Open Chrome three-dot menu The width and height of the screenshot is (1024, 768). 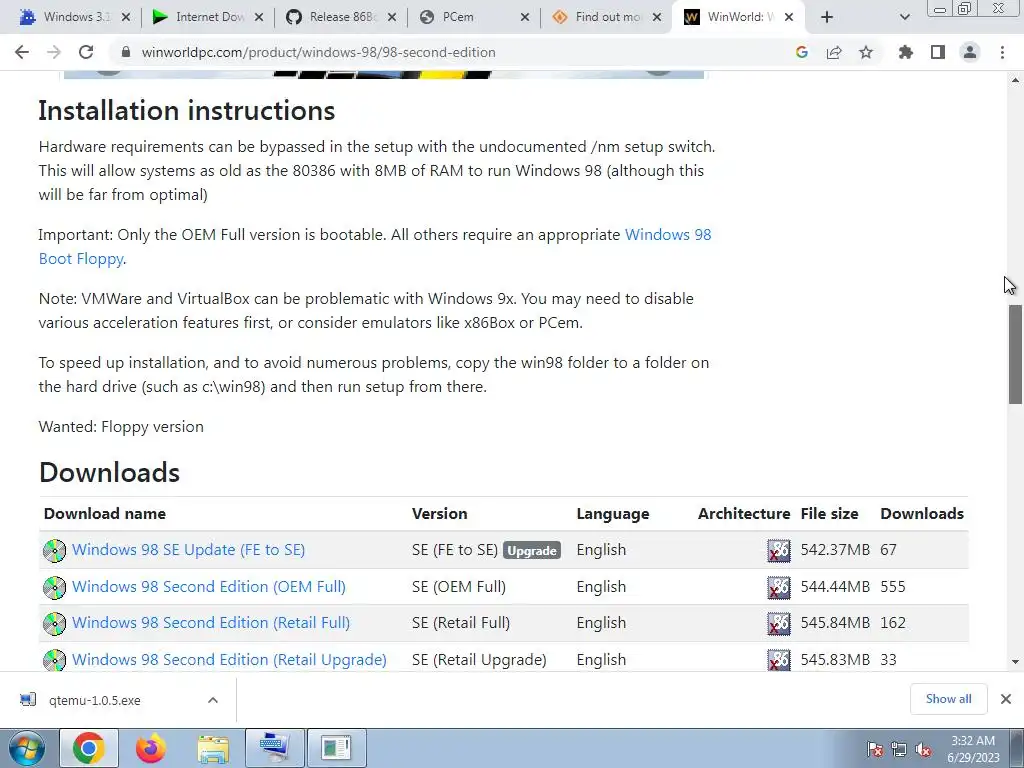(1002, 52)
